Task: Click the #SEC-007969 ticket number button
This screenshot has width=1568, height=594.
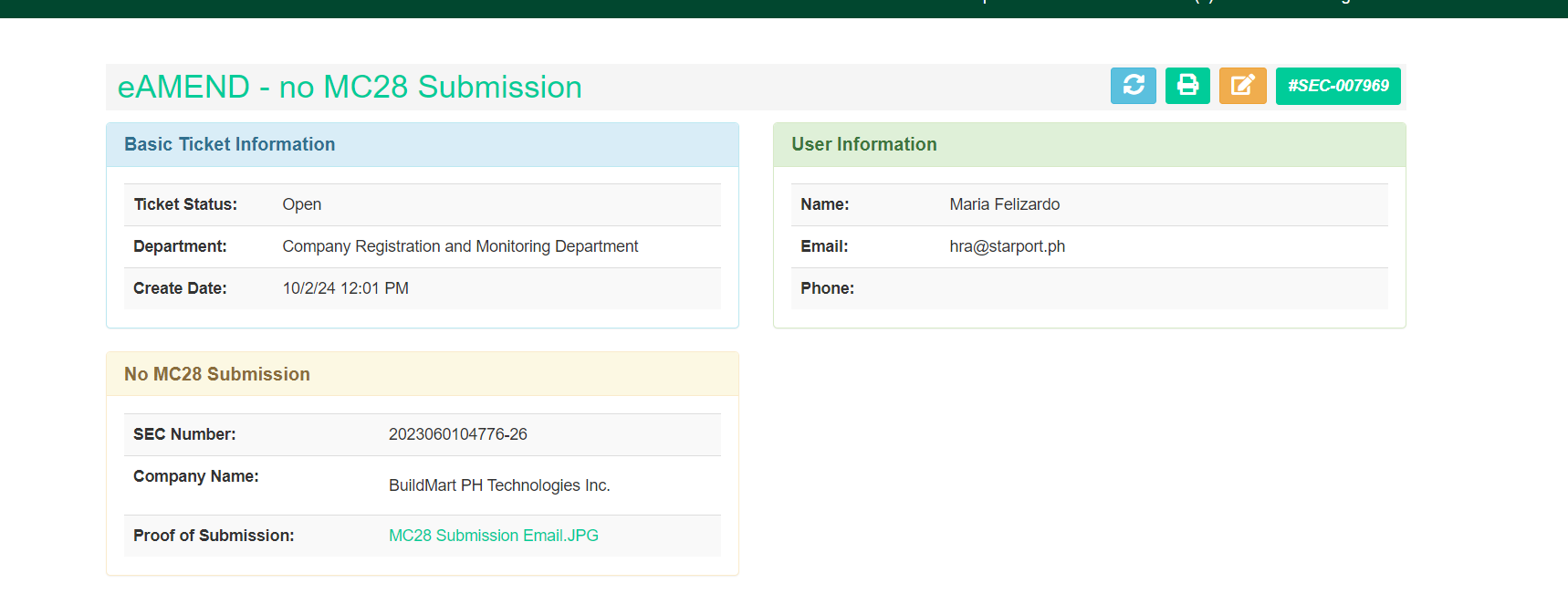Action: 1337,86
